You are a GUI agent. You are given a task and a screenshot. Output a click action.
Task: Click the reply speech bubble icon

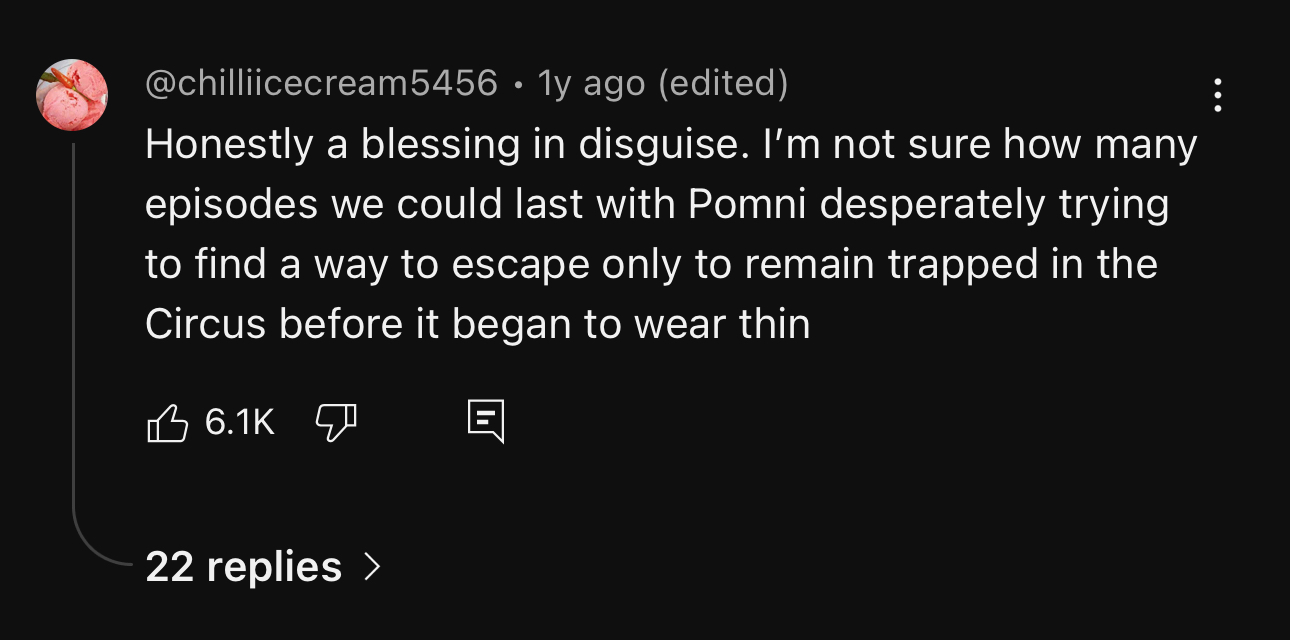coord(486,422)
